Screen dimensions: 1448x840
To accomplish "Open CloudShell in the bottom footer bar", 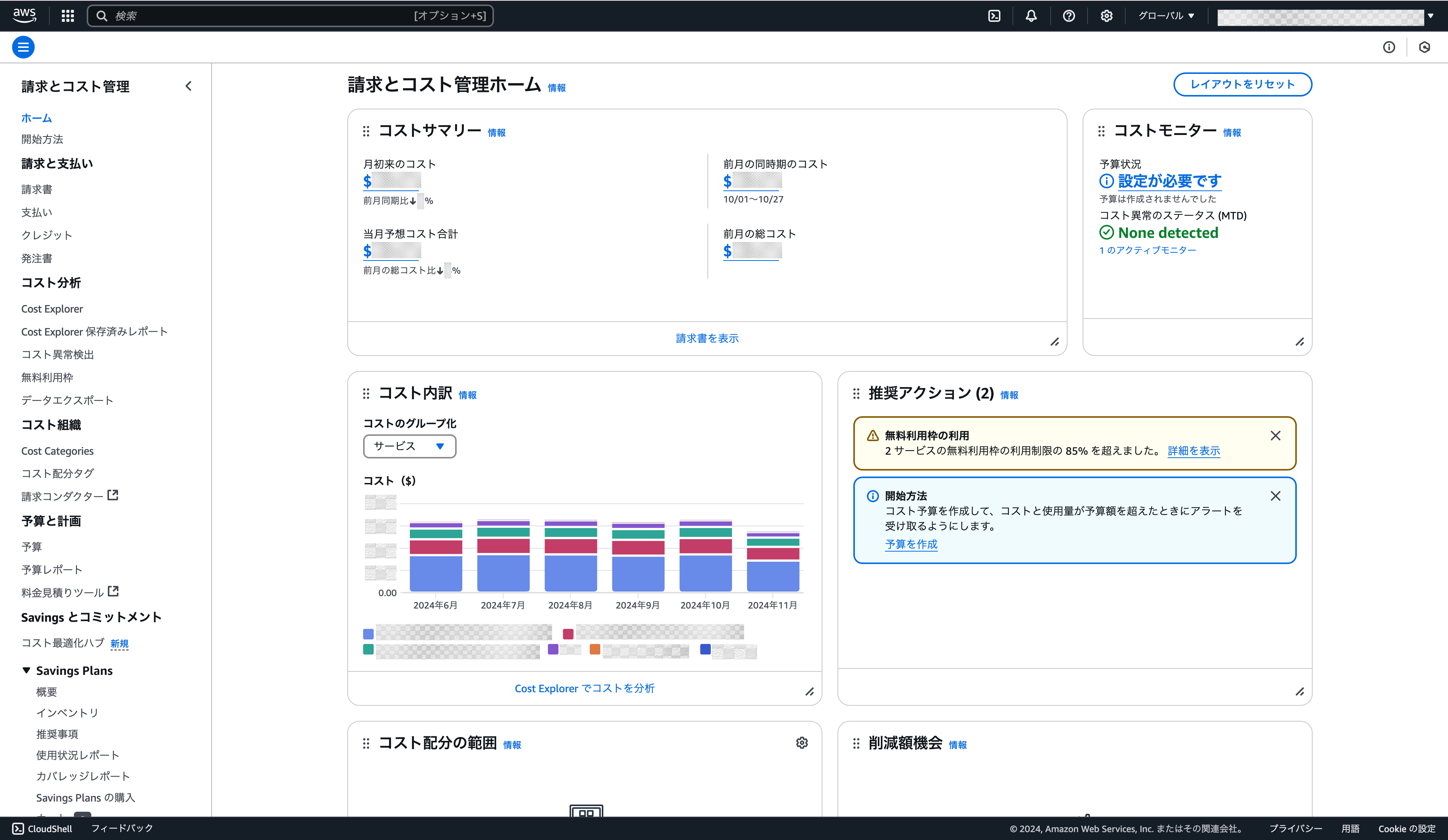I will pyautogui.click(x=43, y=829).
